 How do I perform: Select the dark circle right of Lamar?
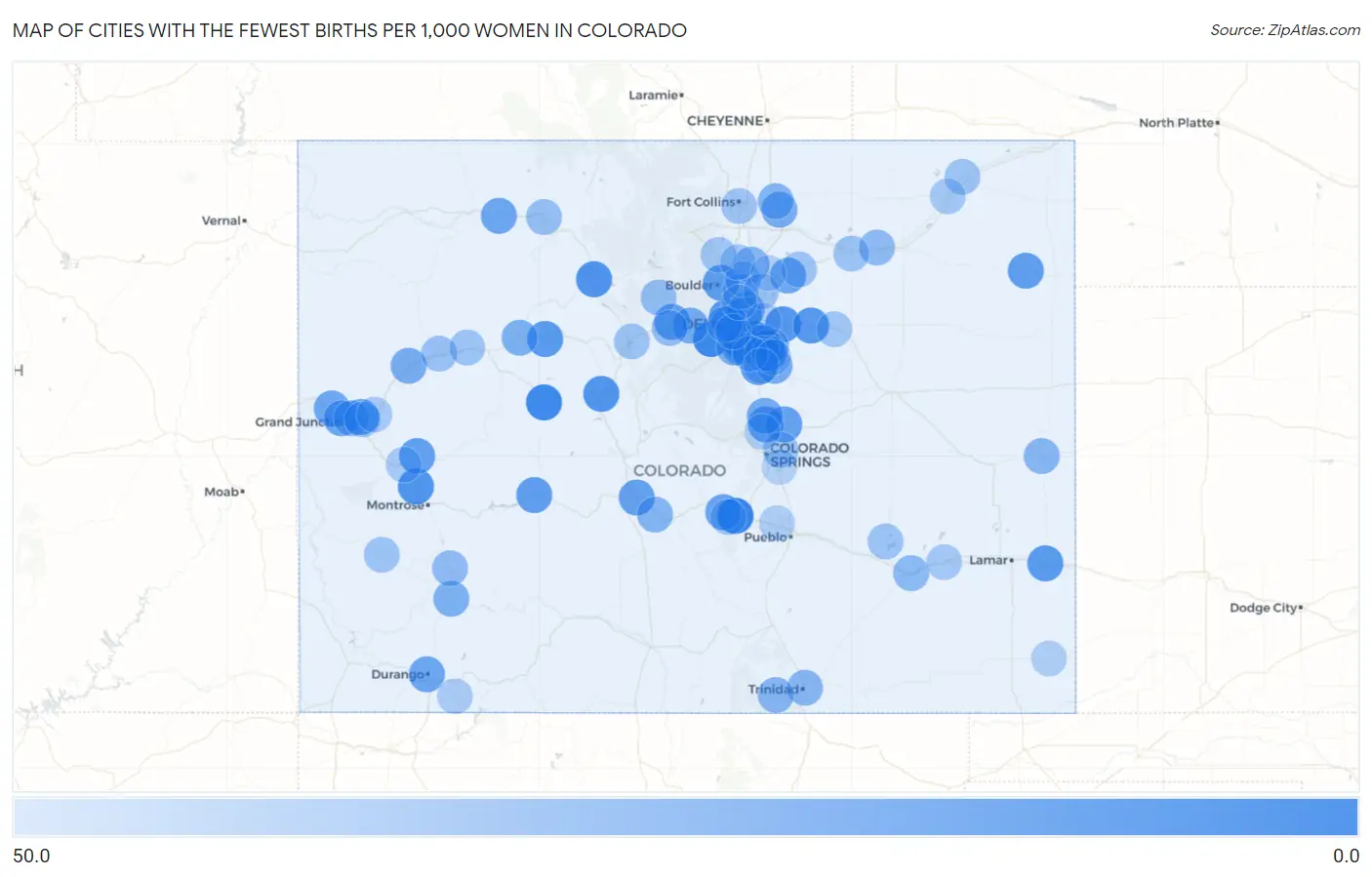click(1045, 563)
